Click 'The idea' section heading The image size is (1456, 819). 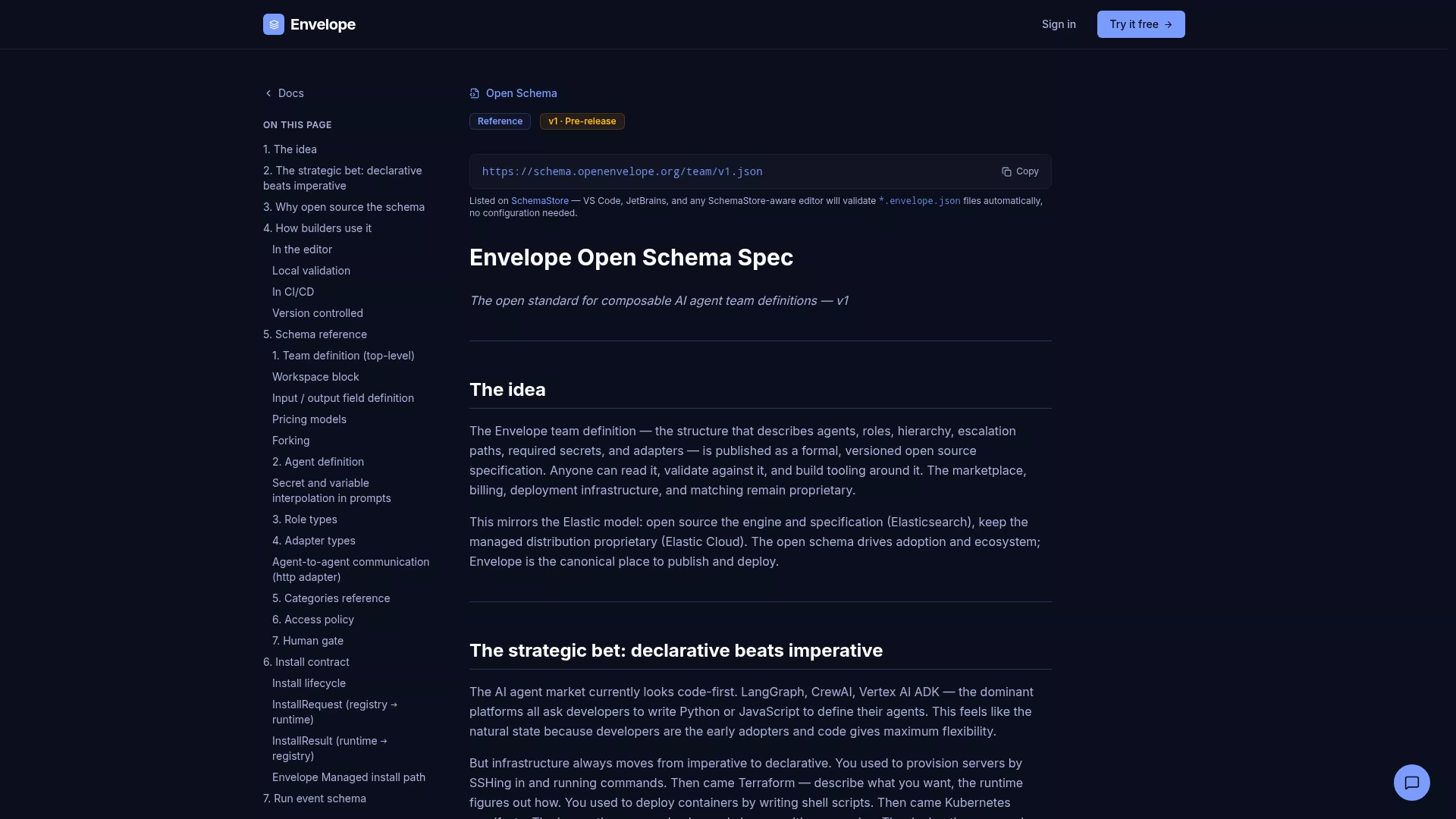click(507, 390)
